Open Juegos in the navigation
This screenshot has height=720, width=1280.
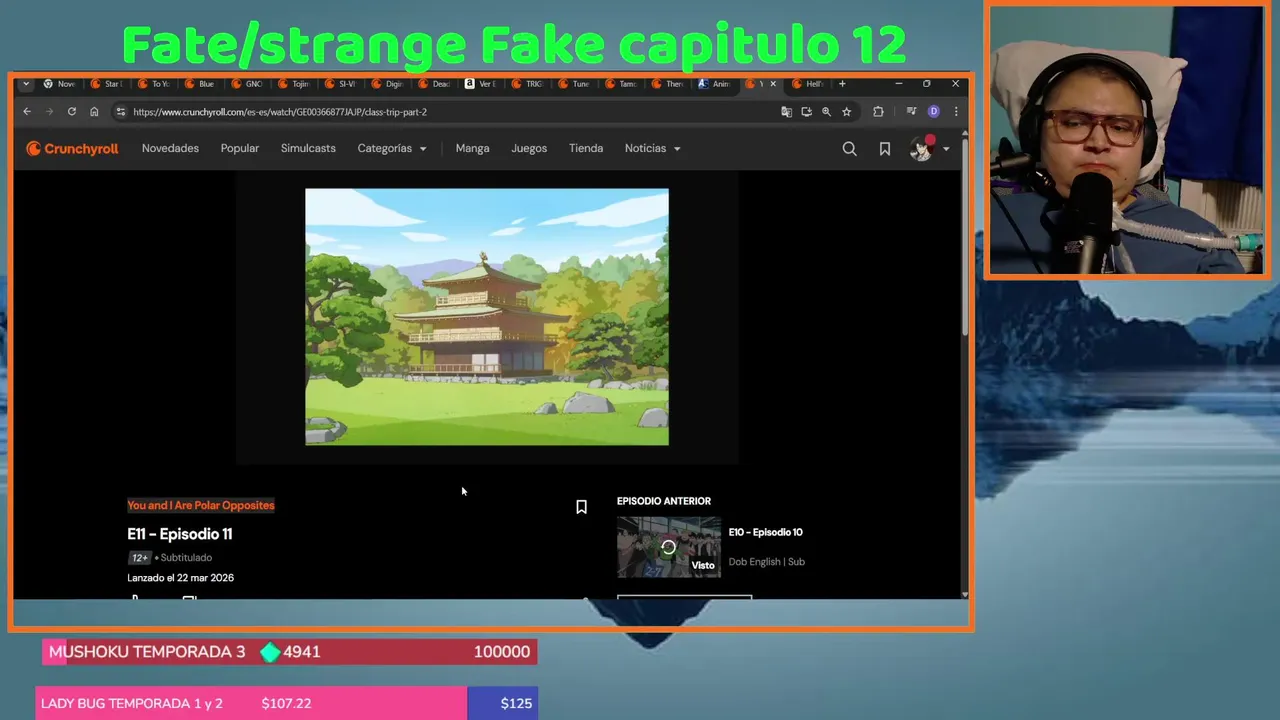coord(529,149)
